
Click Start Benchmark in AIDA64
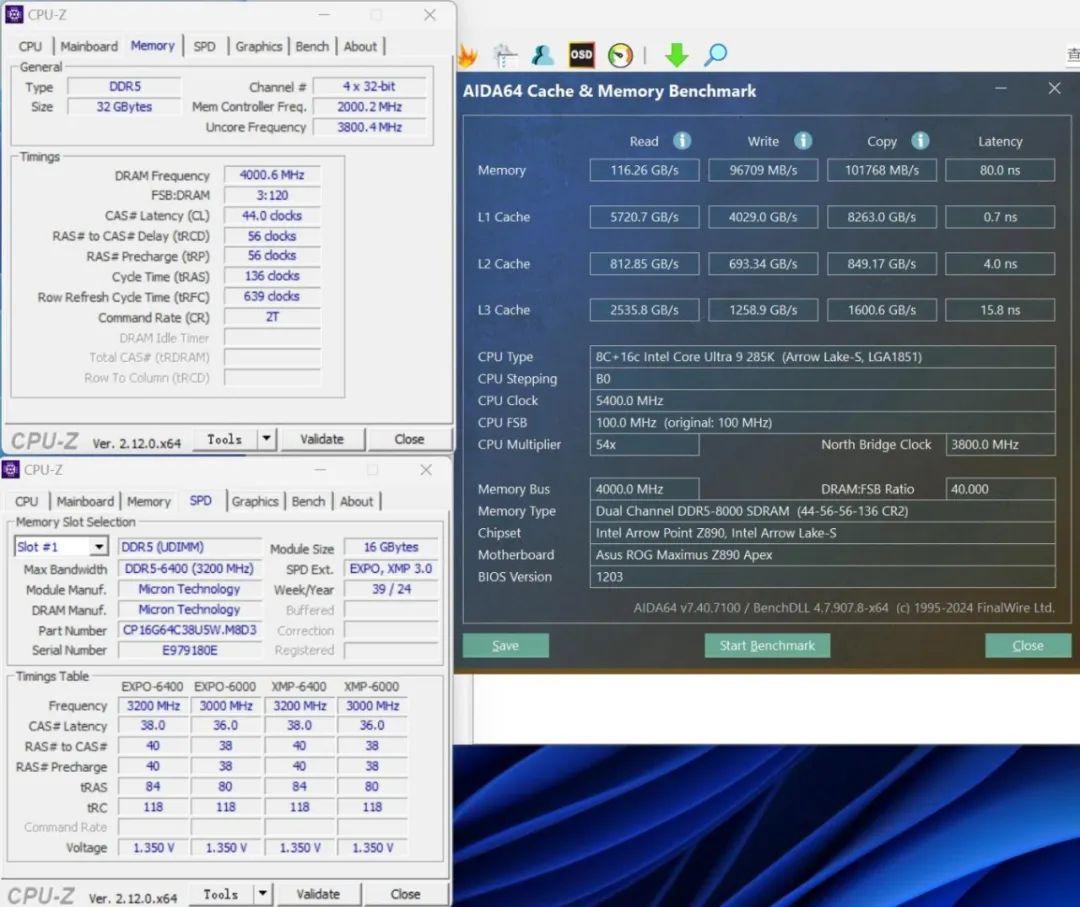[767, 645]
